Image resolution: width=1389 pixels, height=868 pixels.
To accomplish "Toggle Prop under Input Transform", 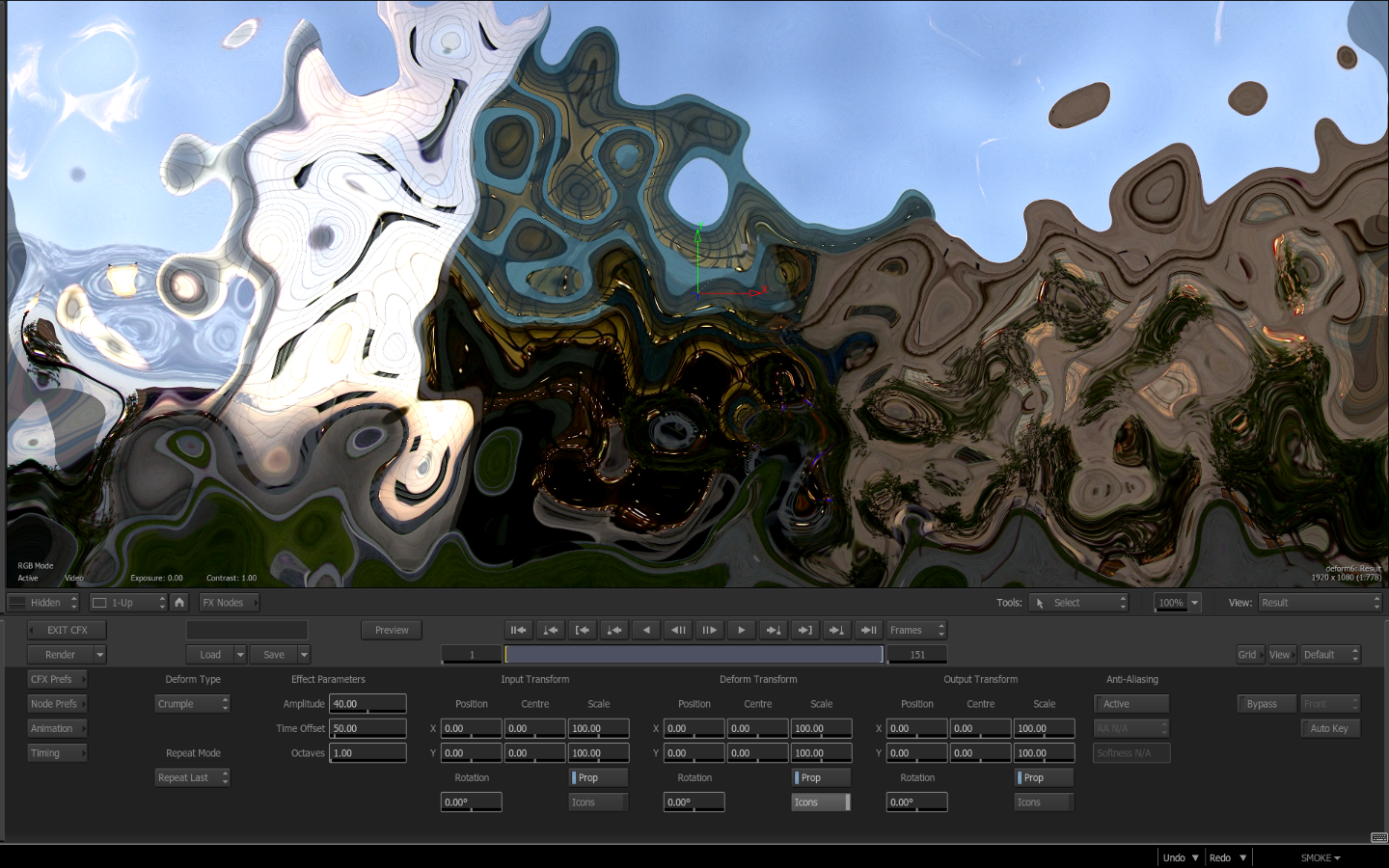I will coord(598,778).
